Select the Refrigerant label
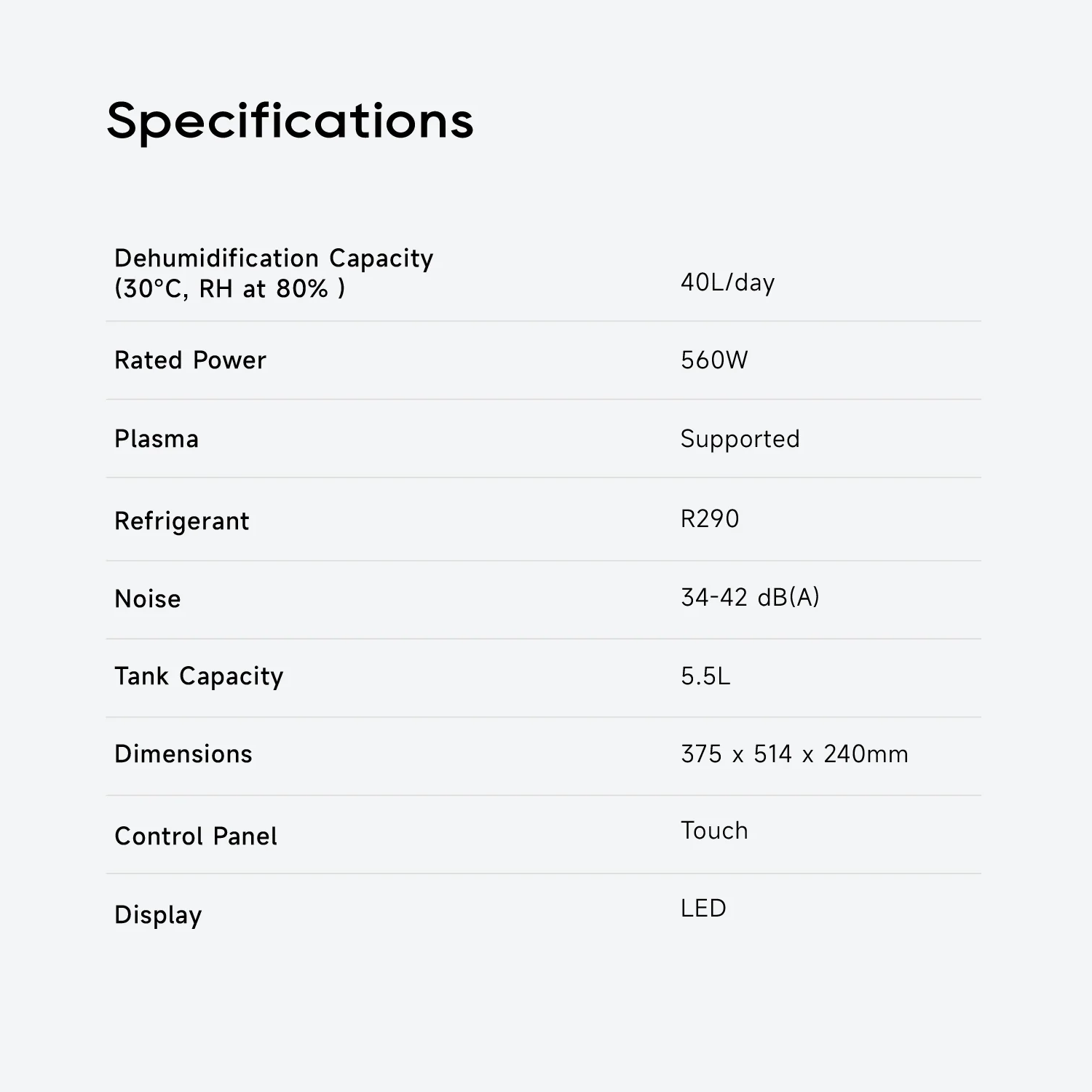Viewport: 1092px width, 1092px height. 182,521
